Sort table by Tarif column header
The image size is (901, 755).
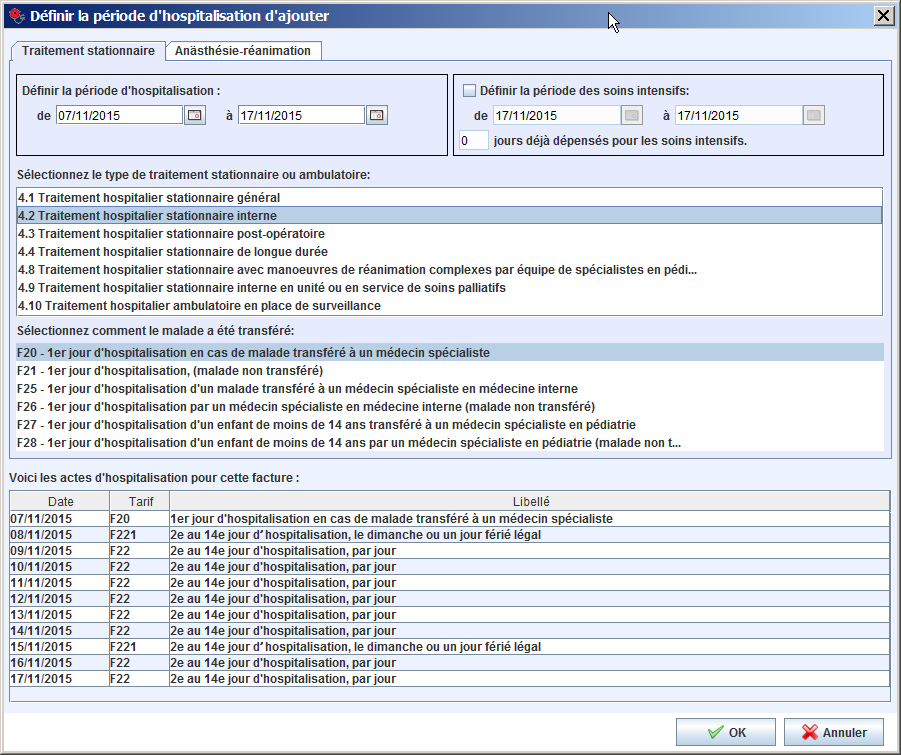(140, 501)
